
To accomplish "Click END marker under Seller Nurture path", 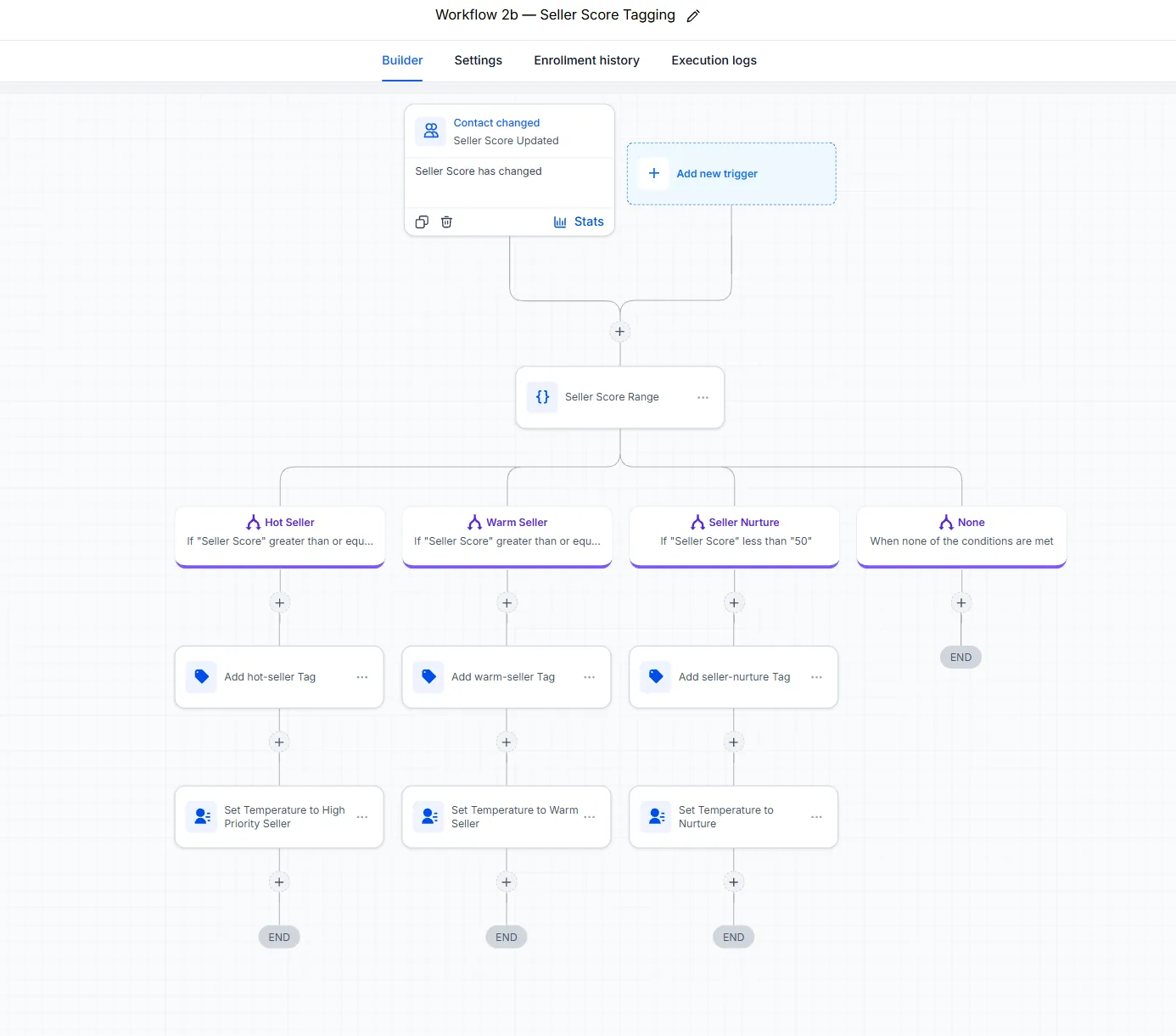I will (734, 938).
